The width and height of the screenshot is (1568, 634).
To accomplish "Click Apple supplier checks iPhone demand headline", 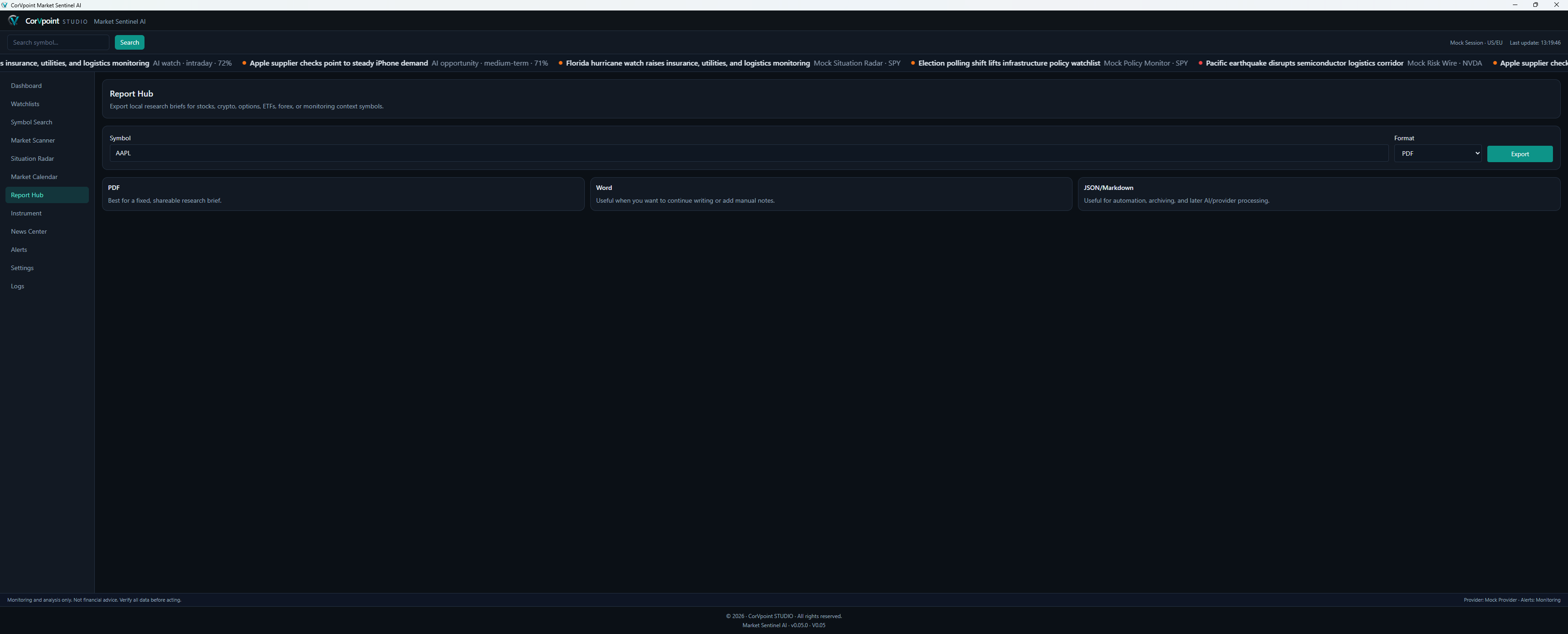I will click(338, 63).
